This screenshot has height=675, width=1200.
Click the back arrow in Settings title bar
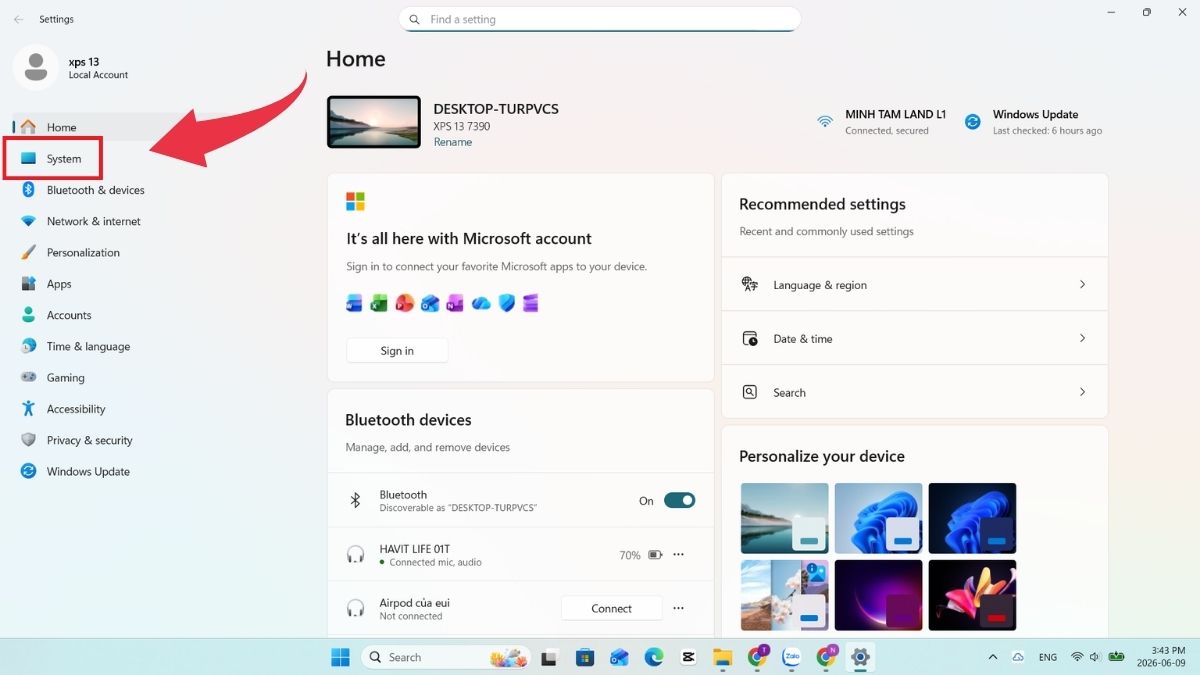[18, 19]
